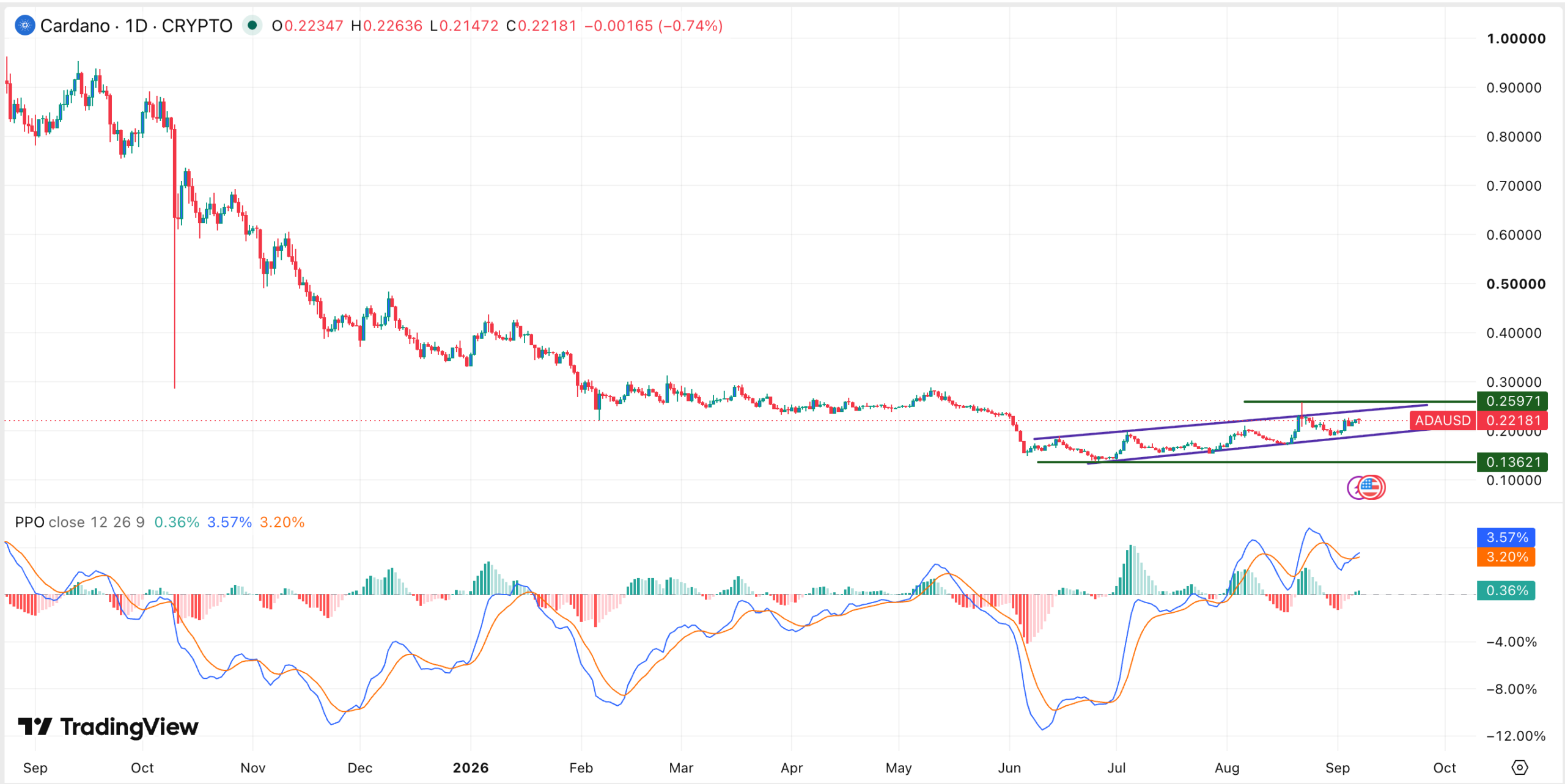This screenshot has height=784, width=1565.
Task: Click the 0.50000 price axis label
Action: [x=1516, y=284]
